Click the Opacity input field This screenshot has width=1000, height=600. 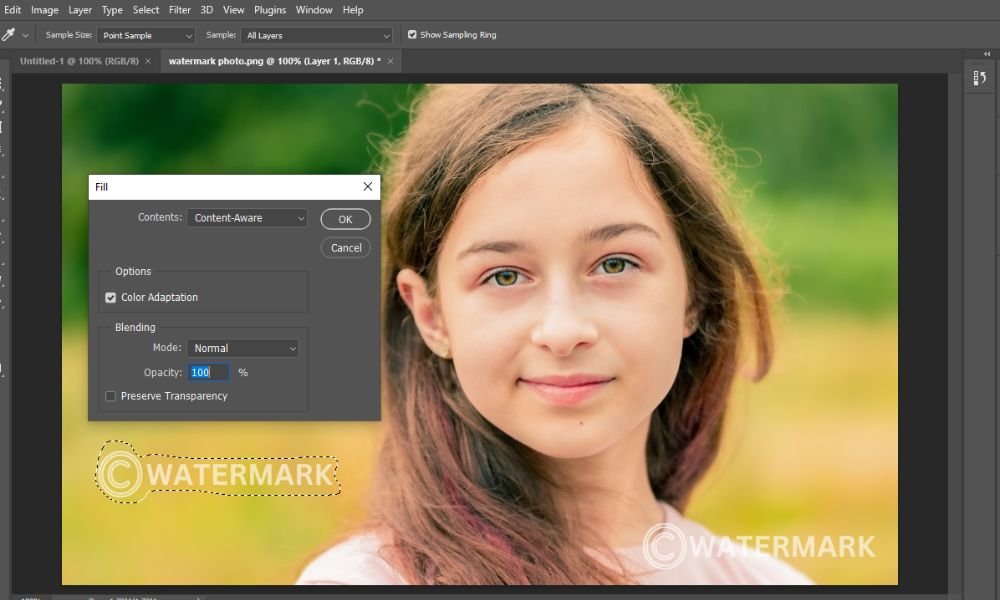click(209, 372)
